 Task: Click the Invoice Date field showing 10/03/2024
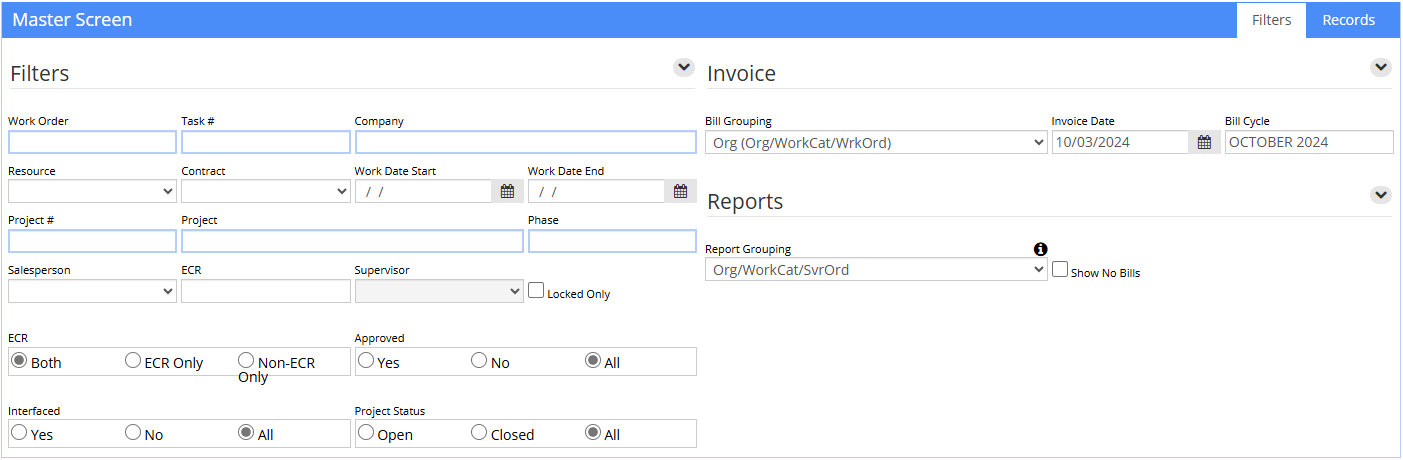pyautogui.click(x=1120, y=142)
